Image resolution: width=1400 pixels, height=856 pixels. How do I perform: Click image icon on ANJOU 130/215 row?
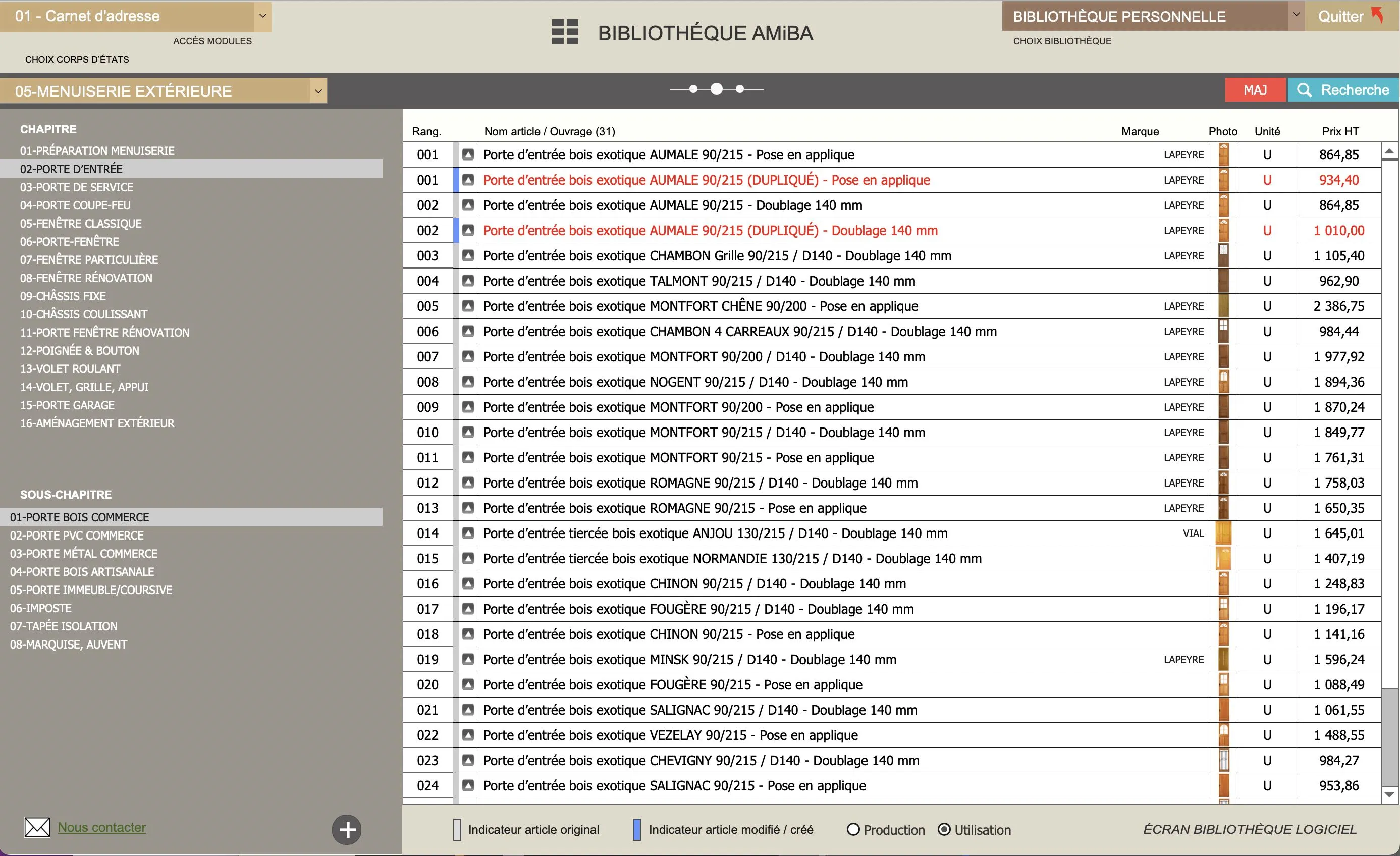click(x=468, y=533)
